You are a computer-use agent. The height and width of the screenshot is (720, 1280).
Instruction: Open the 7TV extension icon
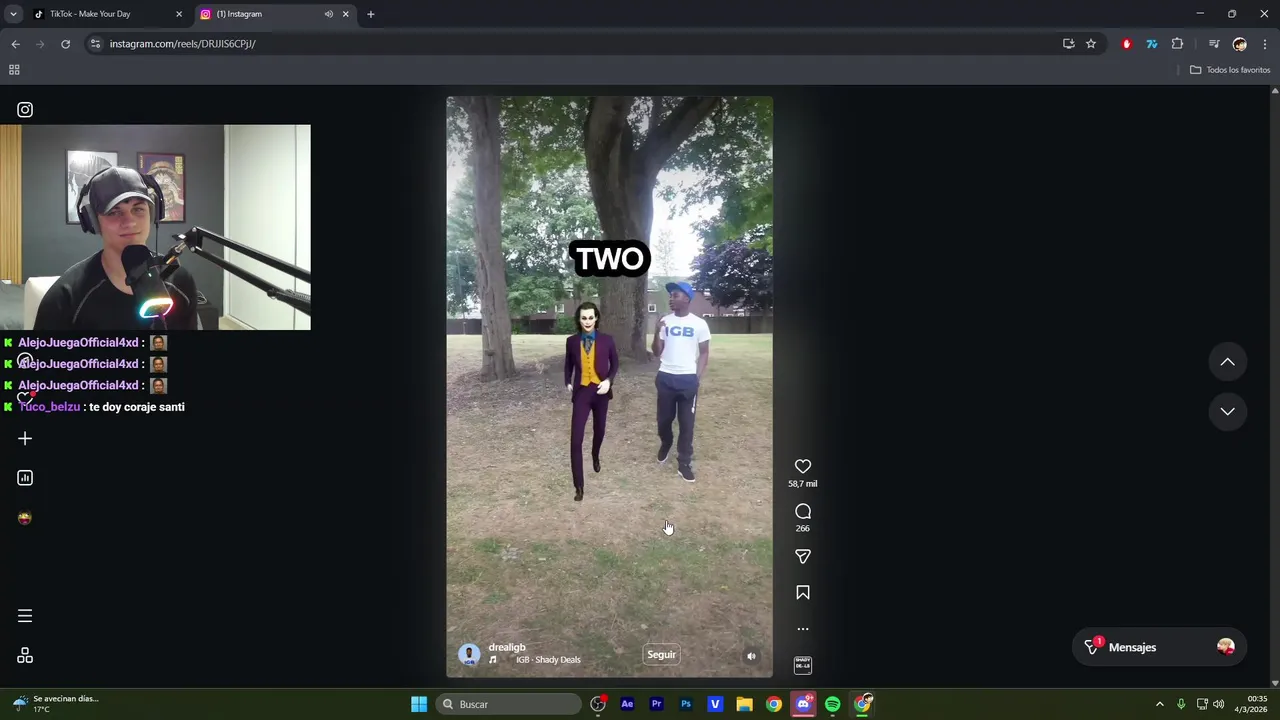(1151, 44)
